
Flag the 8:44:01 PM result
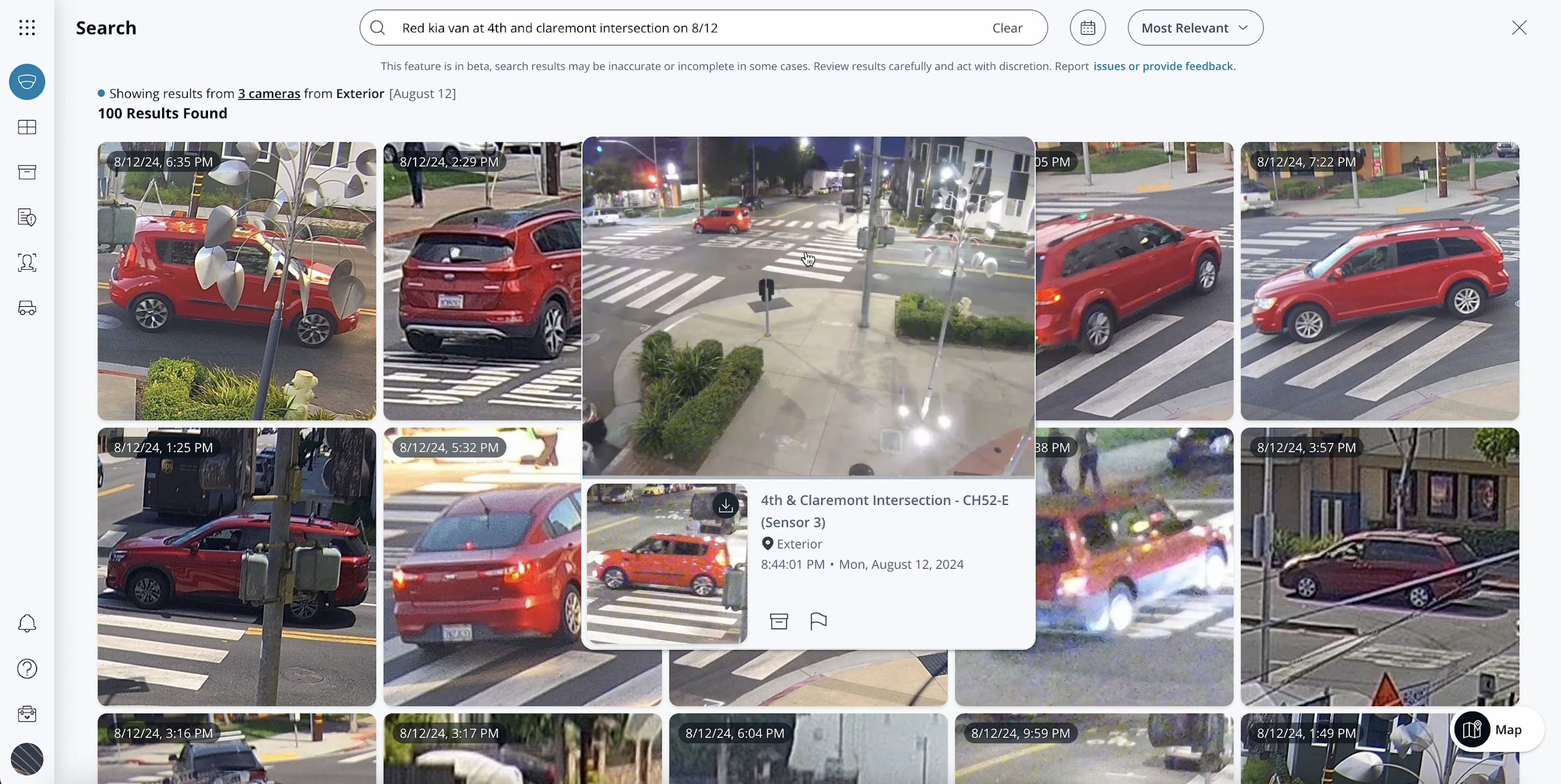(x=818, y=621)
